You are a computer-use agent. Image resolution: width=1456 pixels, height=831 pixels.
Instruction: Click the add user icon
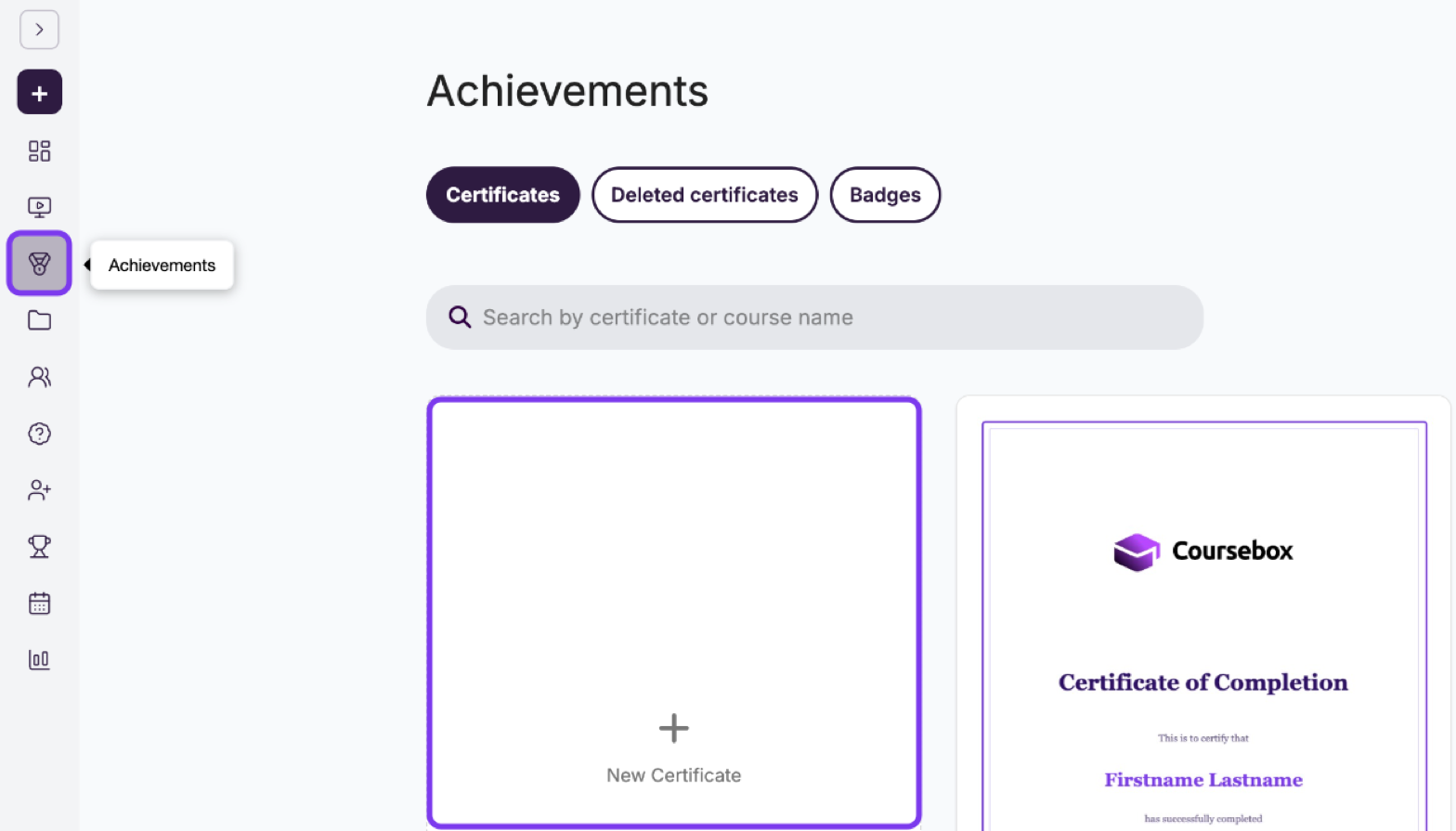tap(39, 490)
